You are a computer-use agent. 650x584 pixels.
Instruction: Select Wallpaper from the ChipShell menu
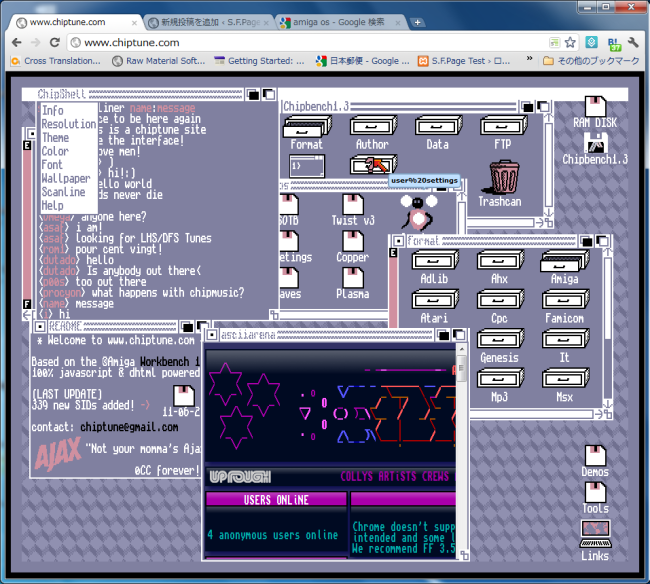point(65,178)
